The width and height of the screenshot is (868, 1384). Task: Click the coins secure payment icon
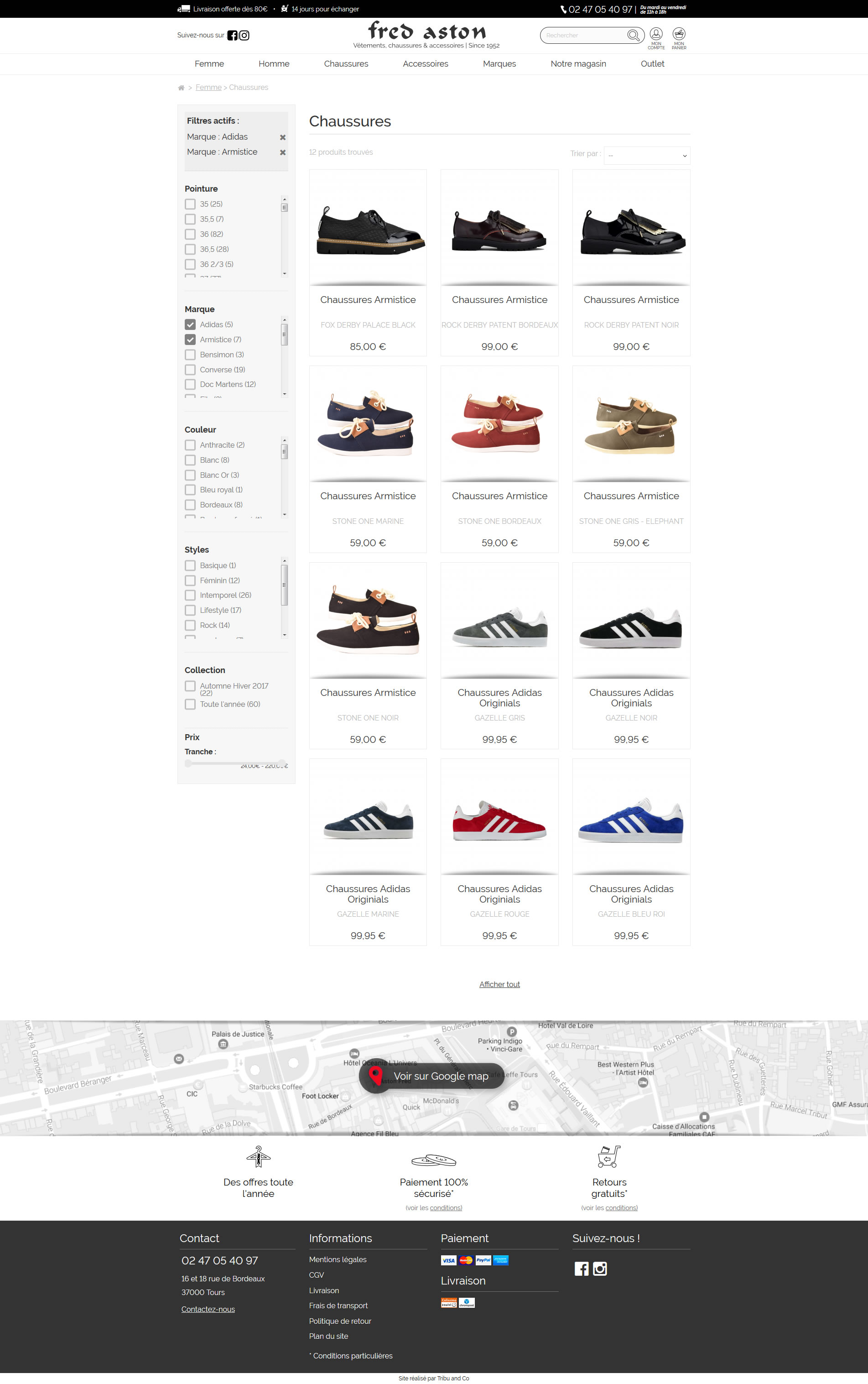(x=434, y=1160)
